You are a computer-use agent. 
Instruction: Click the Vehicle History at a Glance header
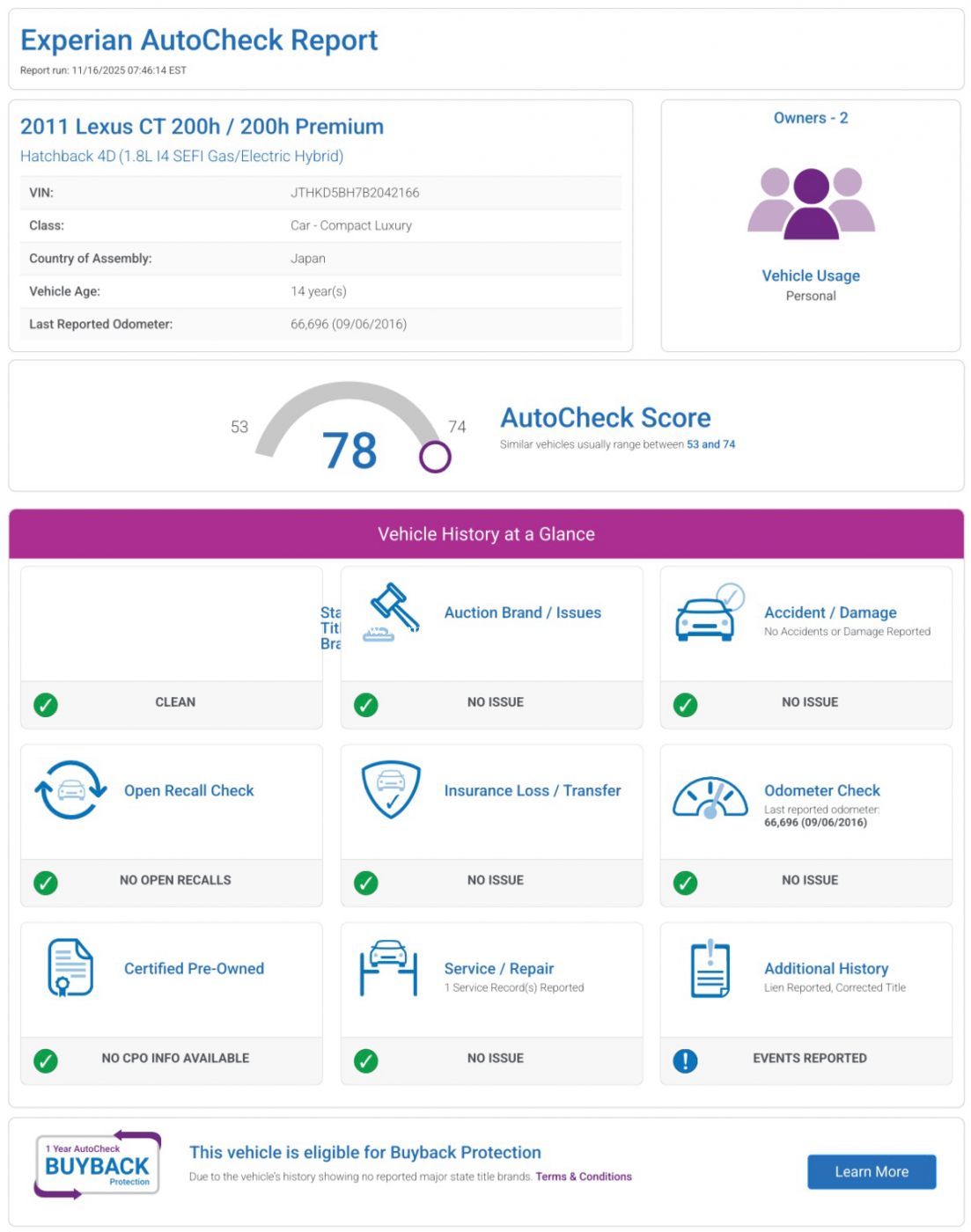pyautogui.click(x=486, y=534)
